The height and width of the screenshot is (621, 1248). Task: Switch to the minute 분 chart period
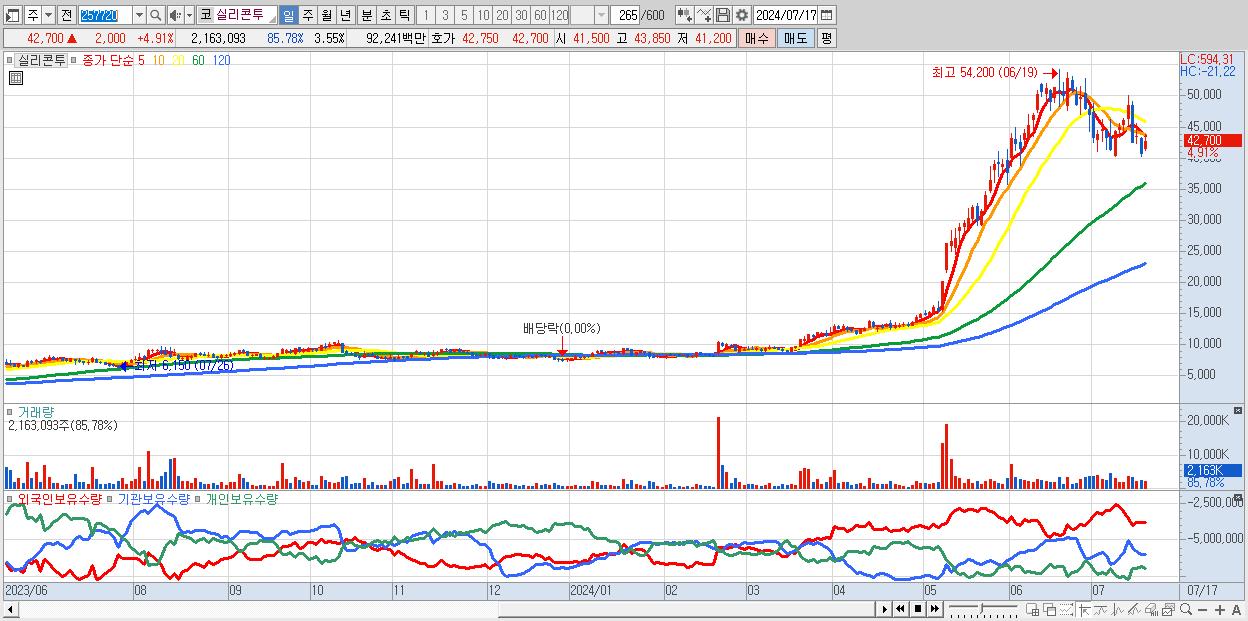click(x=366, y=15)
